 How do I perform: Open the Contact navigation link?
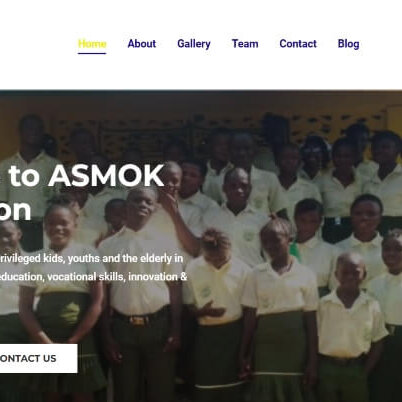[298, 44]
